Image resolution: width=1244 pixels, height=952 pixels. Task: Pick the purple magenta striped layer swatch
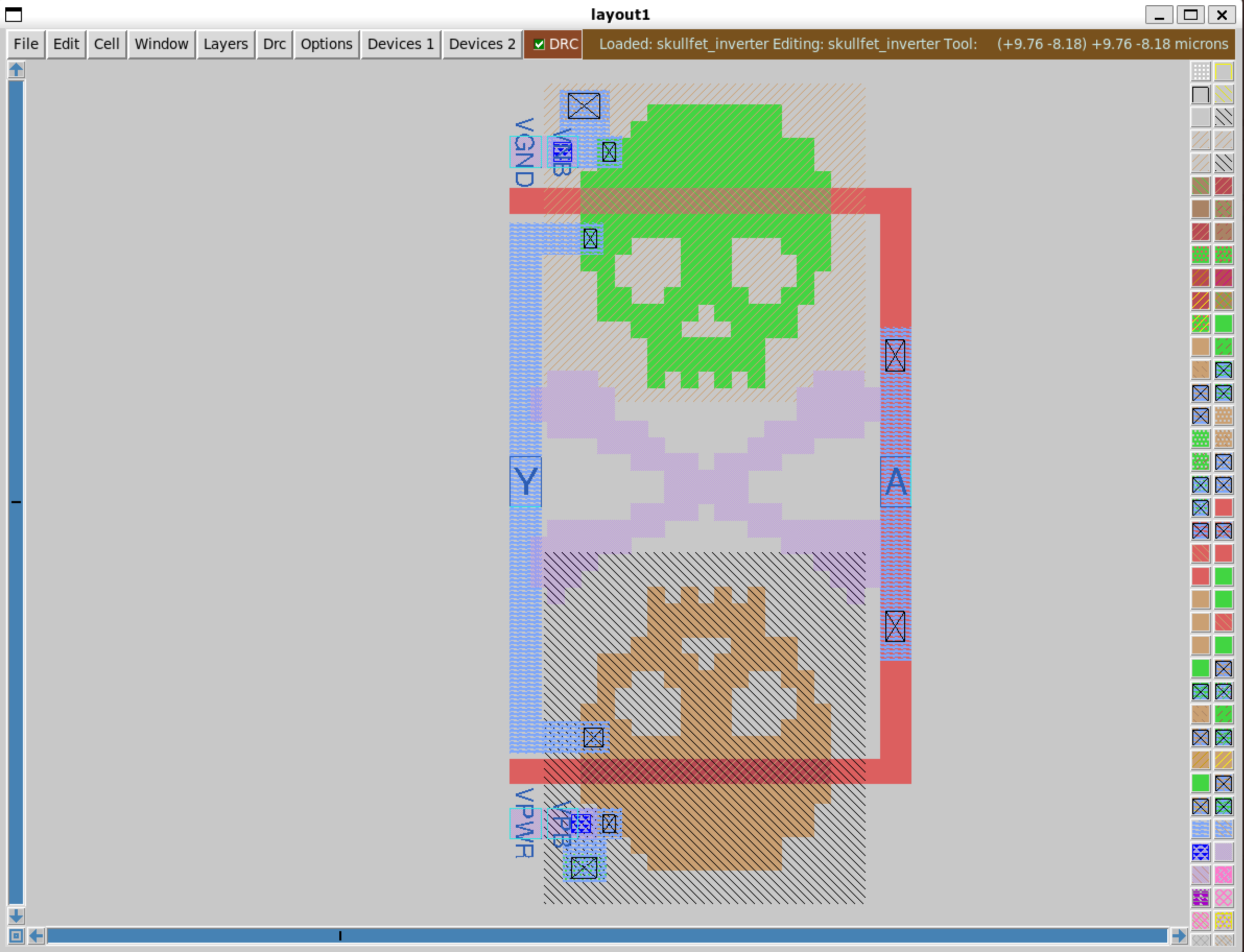pos(1200,898)
